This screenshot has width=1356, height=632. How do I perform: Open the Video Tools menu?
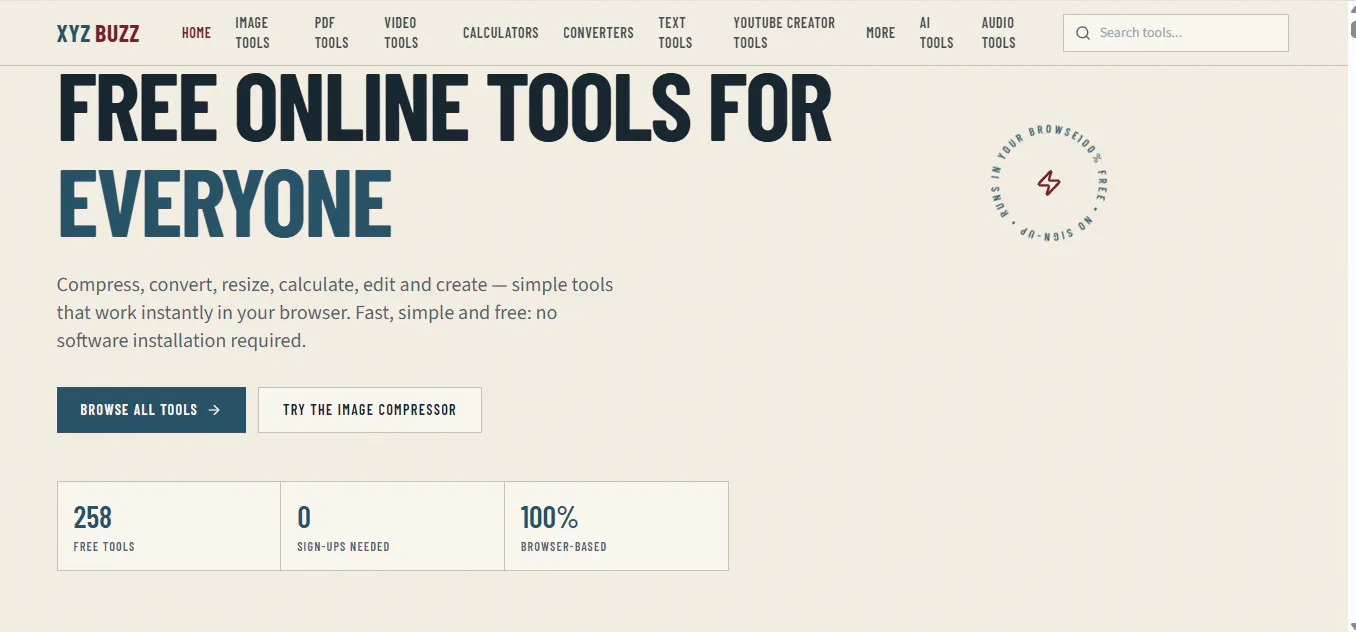click(401, 33)
